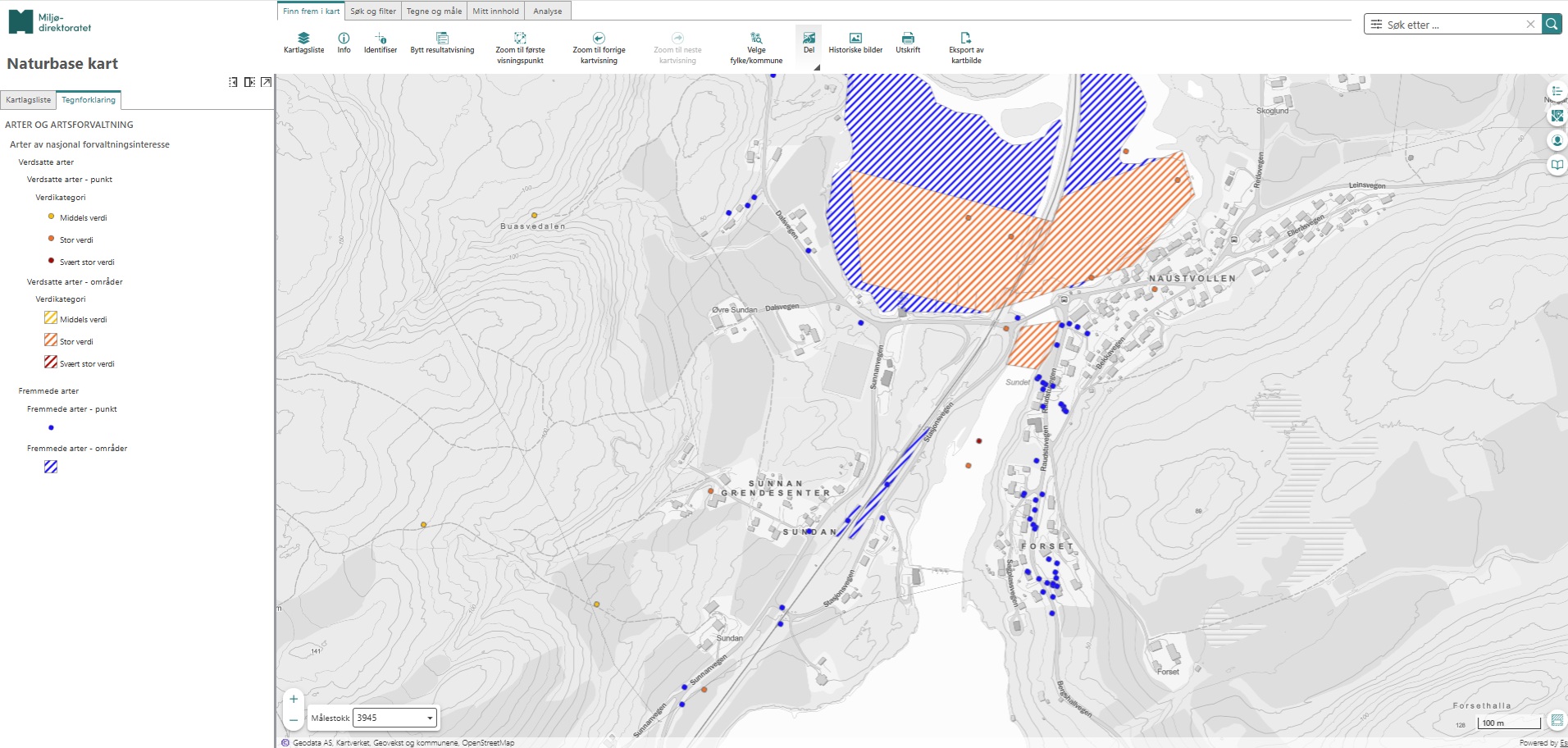The height and width of the screenshot is (748, 1568).
Task: Click Eksport av kartbilde icon
Action: tap(966, 39)
